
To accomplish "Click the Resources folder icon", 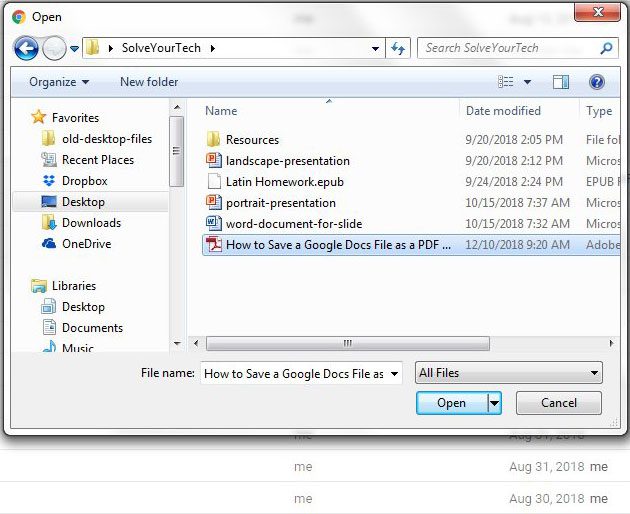I will click(x=213, y=139).
